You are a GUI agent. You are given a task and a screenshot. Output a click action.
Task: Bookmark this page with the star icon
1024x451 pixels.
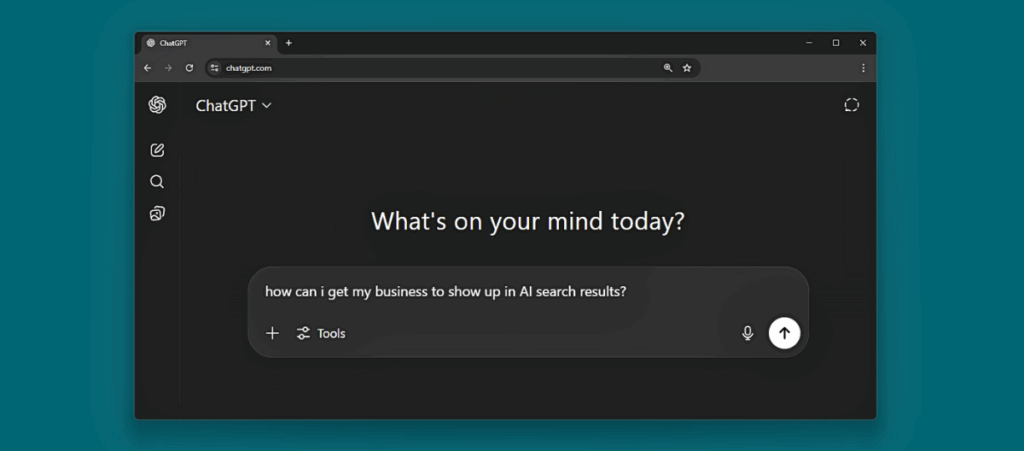tap(687, 68)
